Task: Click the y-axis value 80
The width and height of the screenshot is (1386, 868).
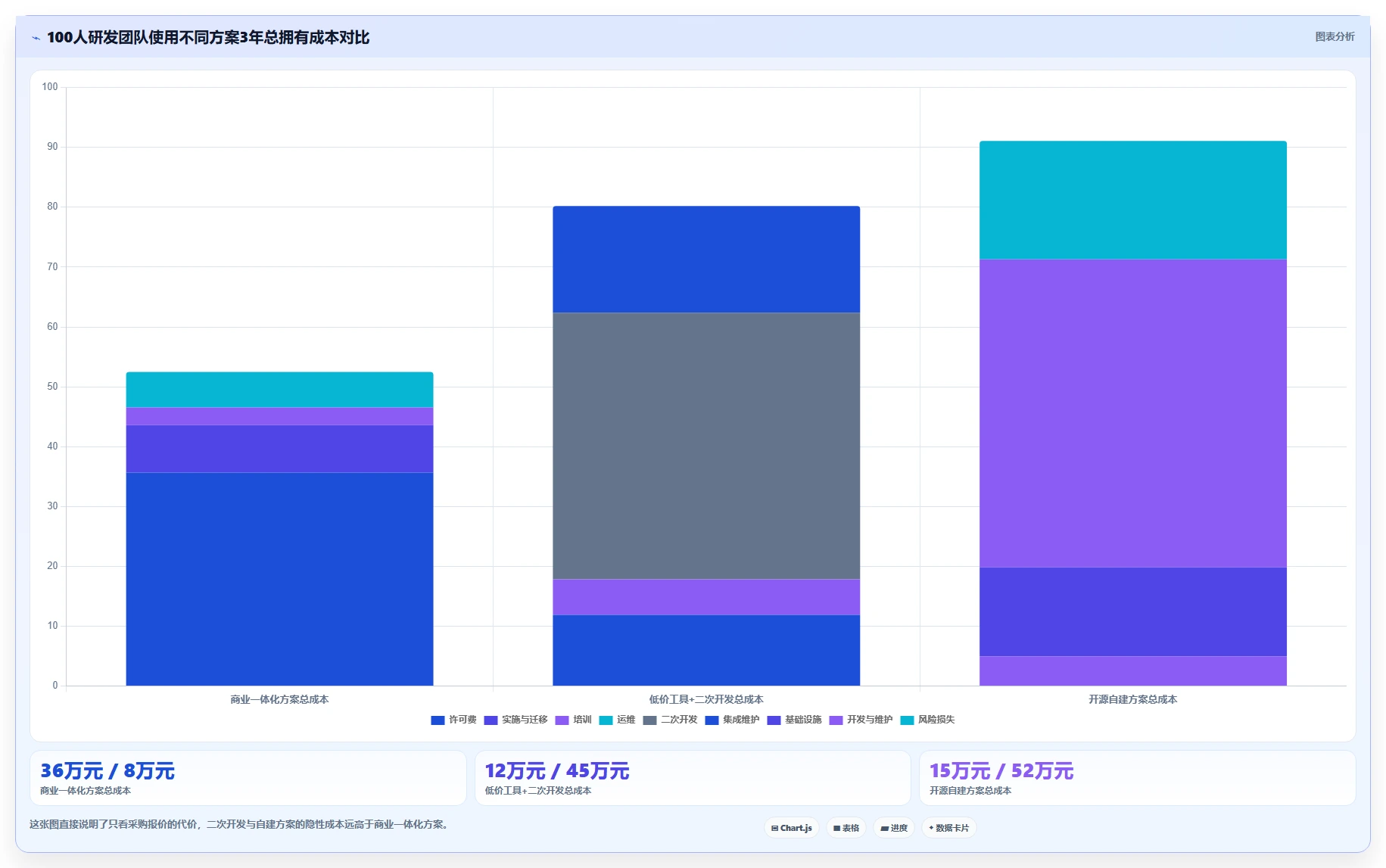Action: click(x=52, y=206)
